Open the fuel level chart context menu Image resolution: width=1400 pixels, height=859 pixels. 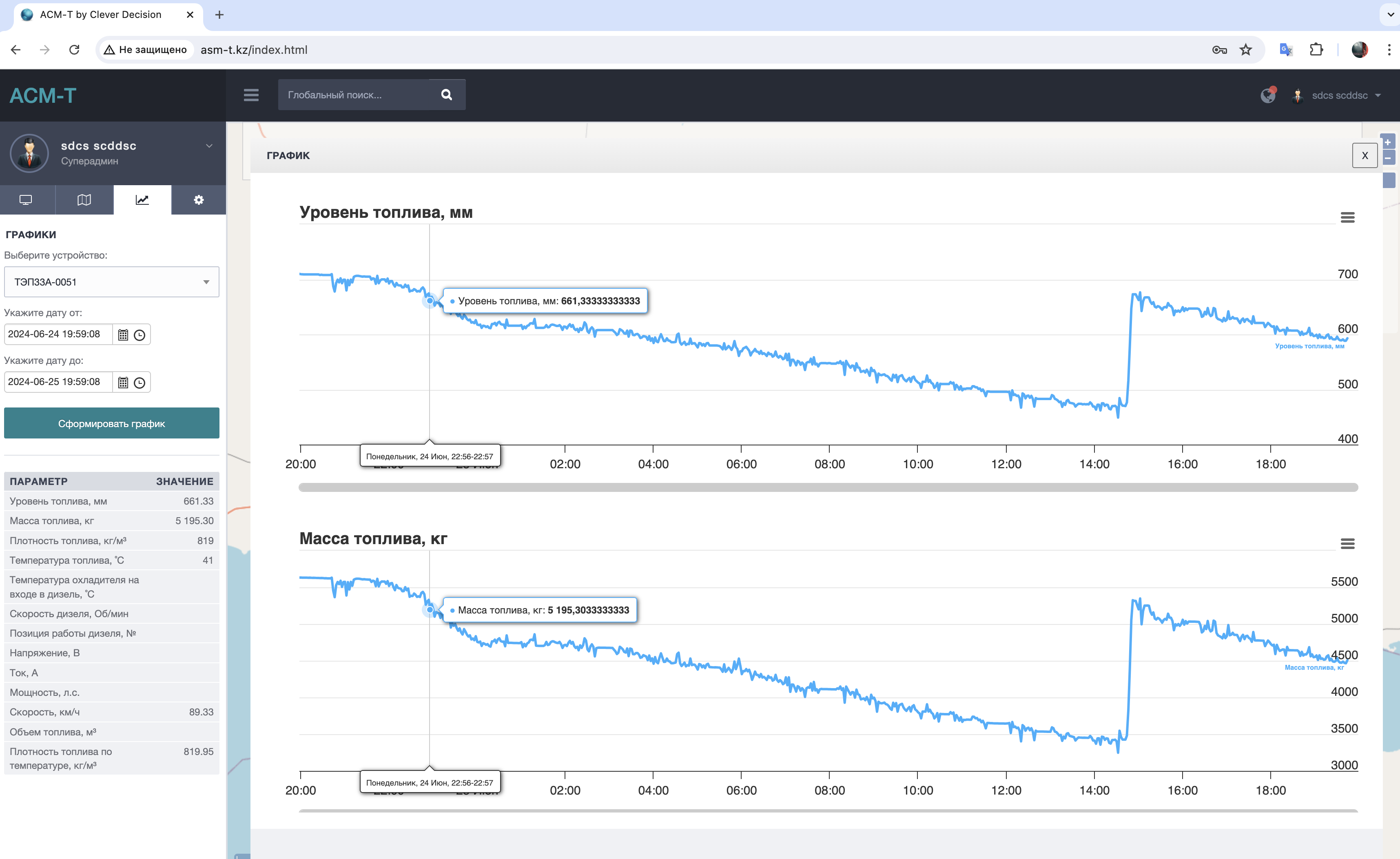[1347, 217]
